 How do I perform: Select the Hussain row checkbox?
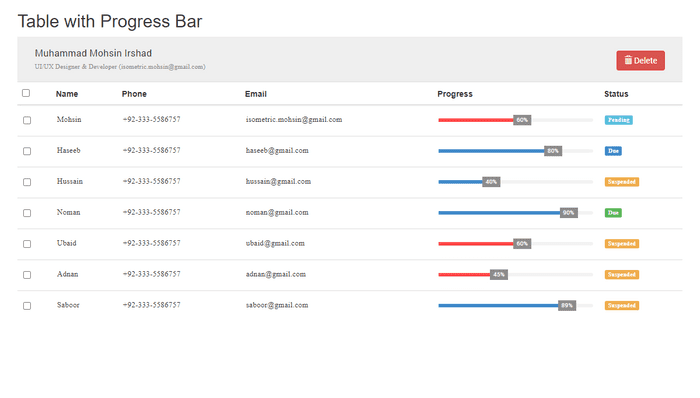[x=27, y=182]
